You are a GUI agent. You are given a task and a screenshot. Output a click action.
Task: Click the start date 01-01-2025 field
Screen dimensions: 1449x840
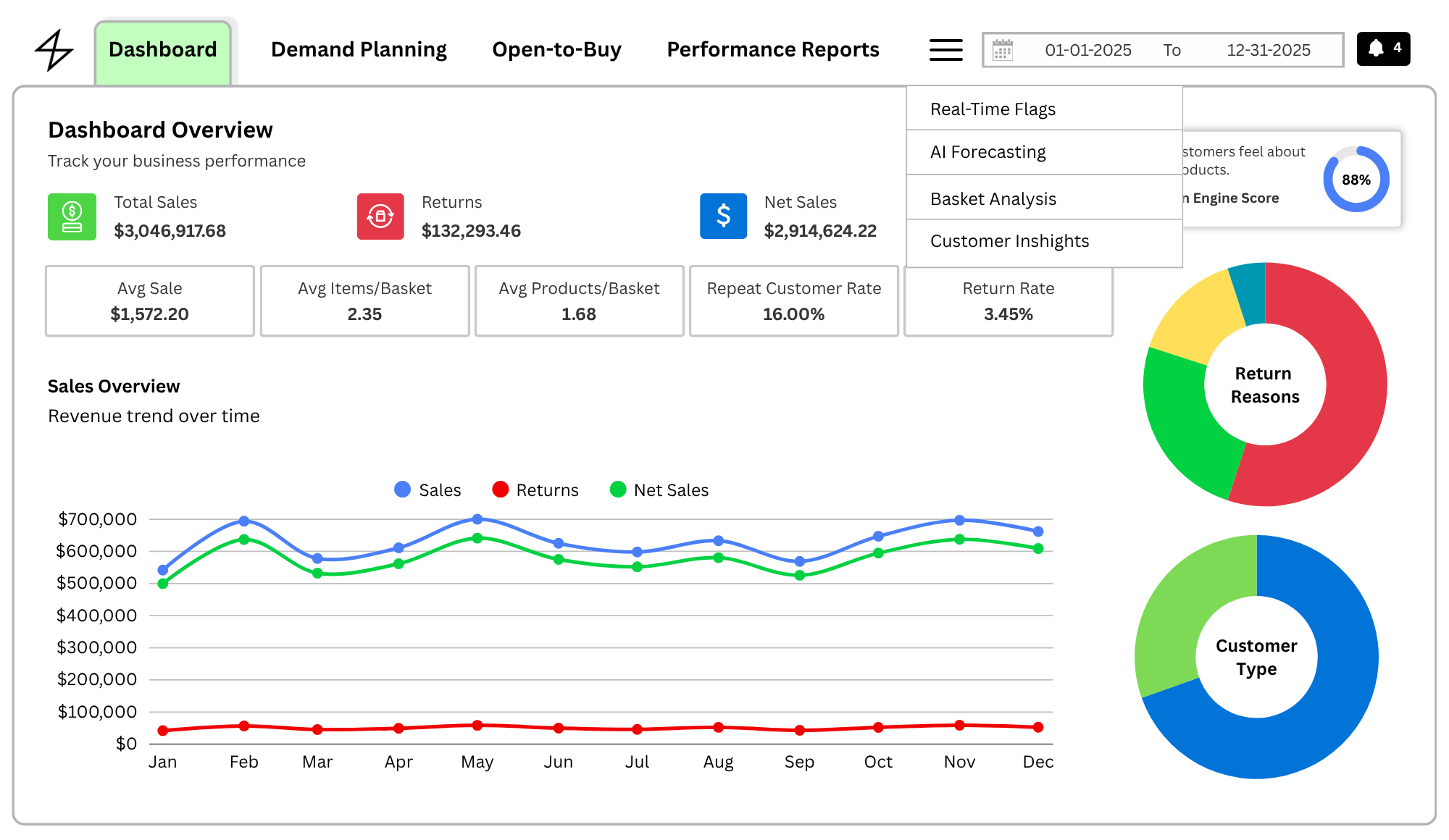coord(1088,50)
